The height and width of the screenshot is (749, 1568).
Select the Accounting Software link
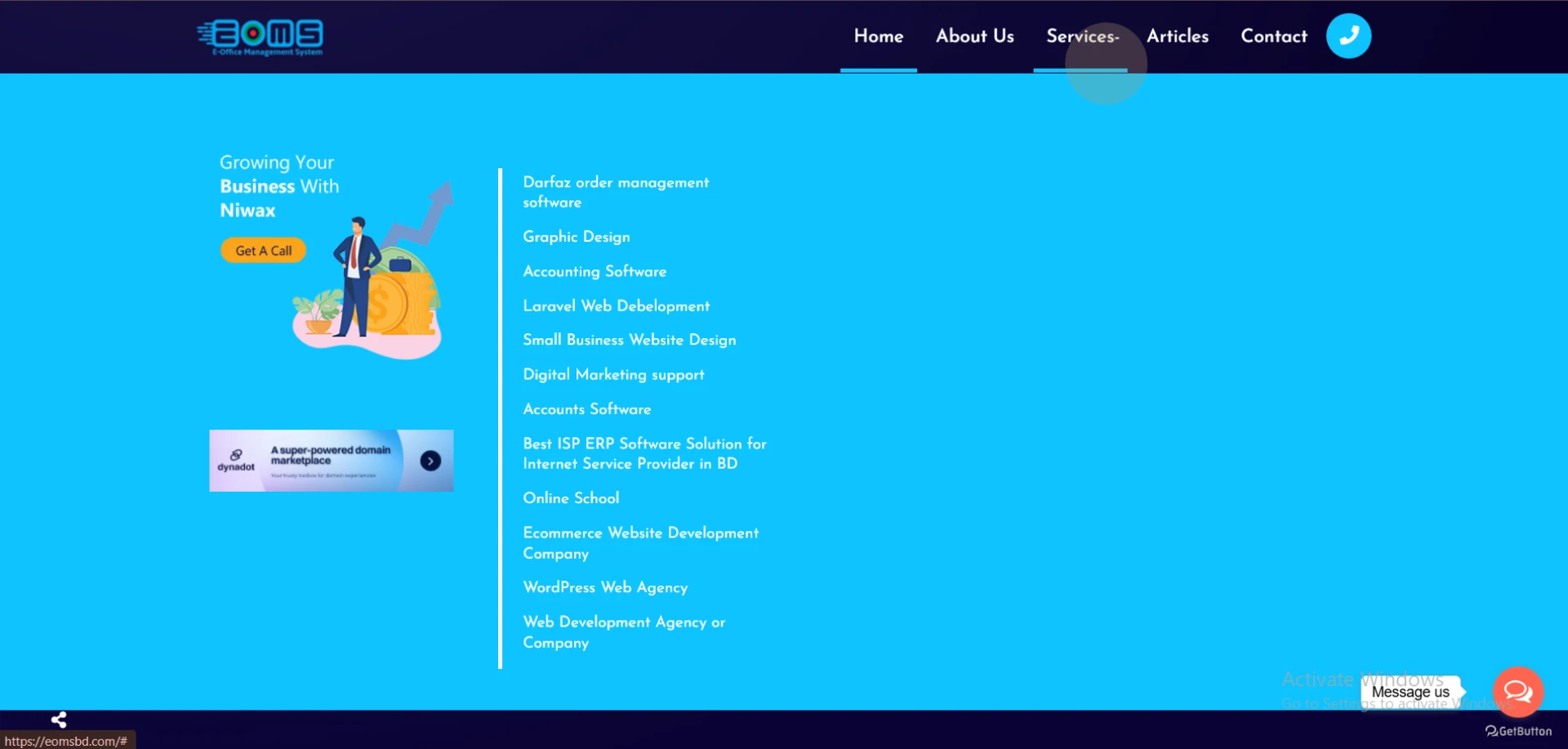[x=595, y=271]
